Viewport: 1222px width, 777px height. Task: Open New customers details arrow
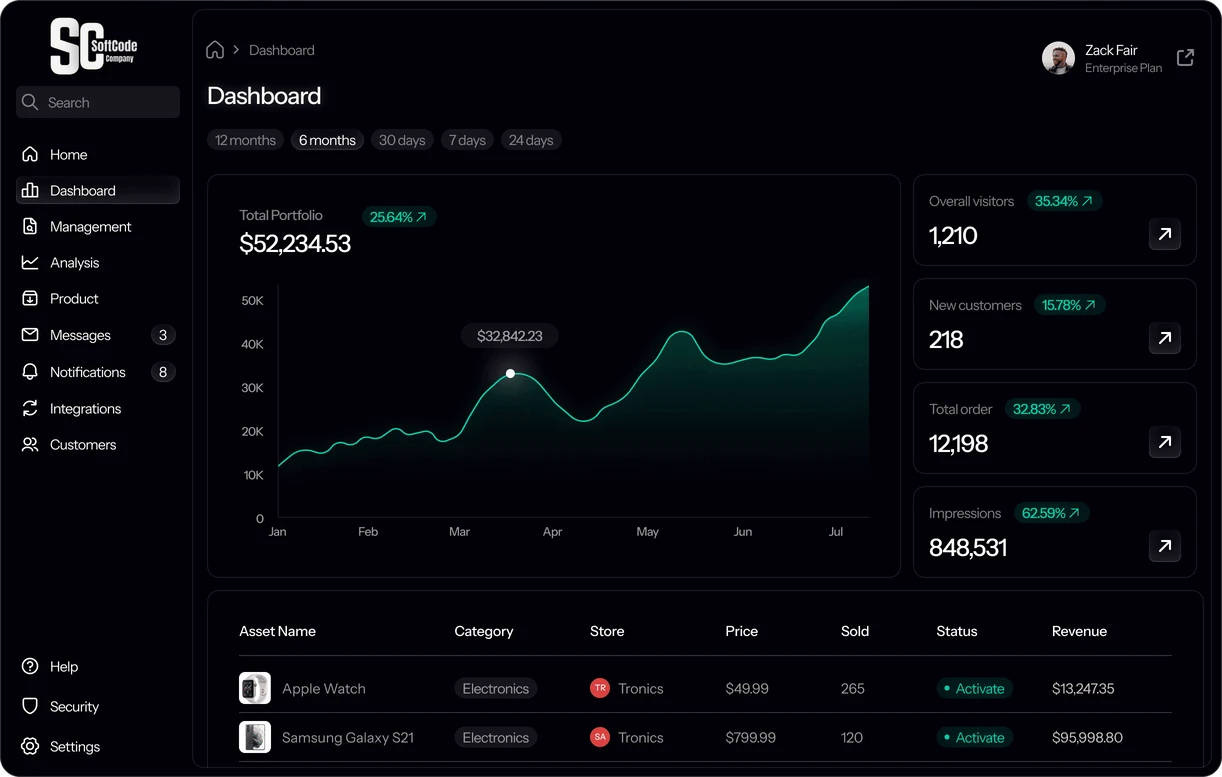[x=1164, y=339]
